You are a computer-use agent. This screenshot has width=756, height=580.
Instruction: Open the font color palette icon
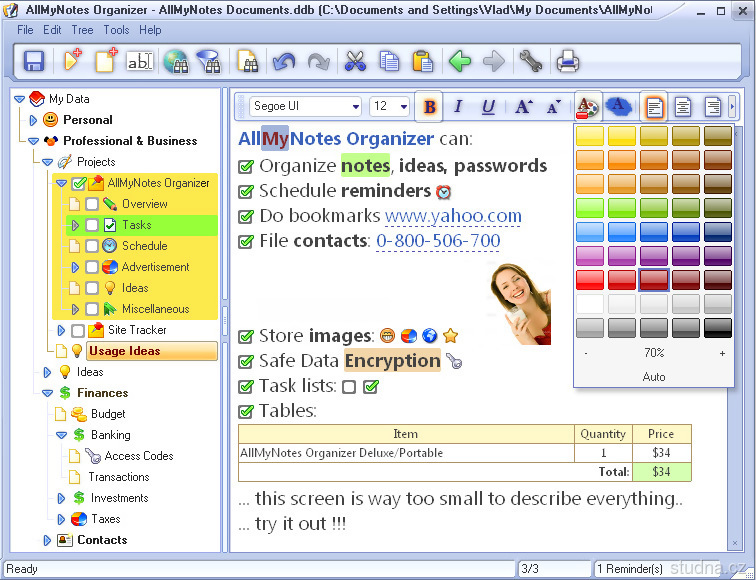[x=587, y=106]
